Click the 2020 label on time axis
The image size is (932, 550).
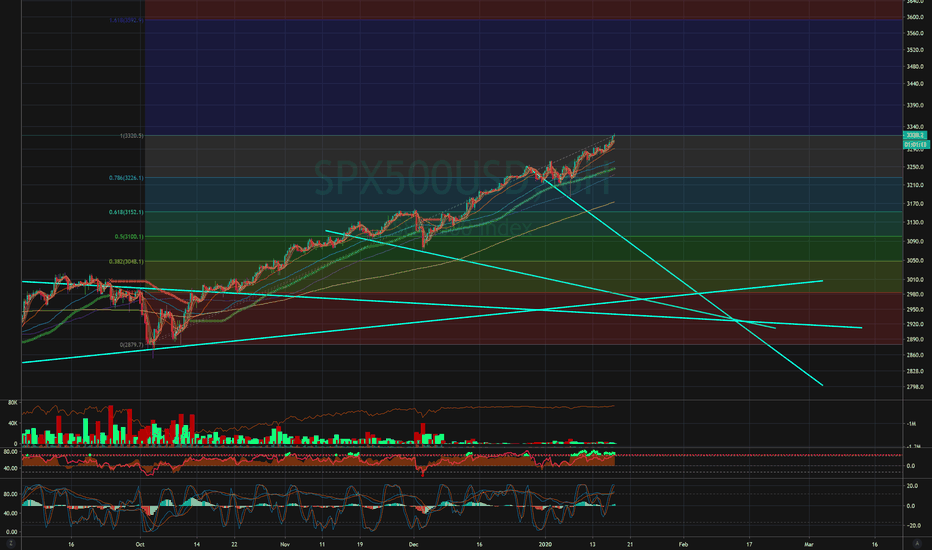click(545, 544)
